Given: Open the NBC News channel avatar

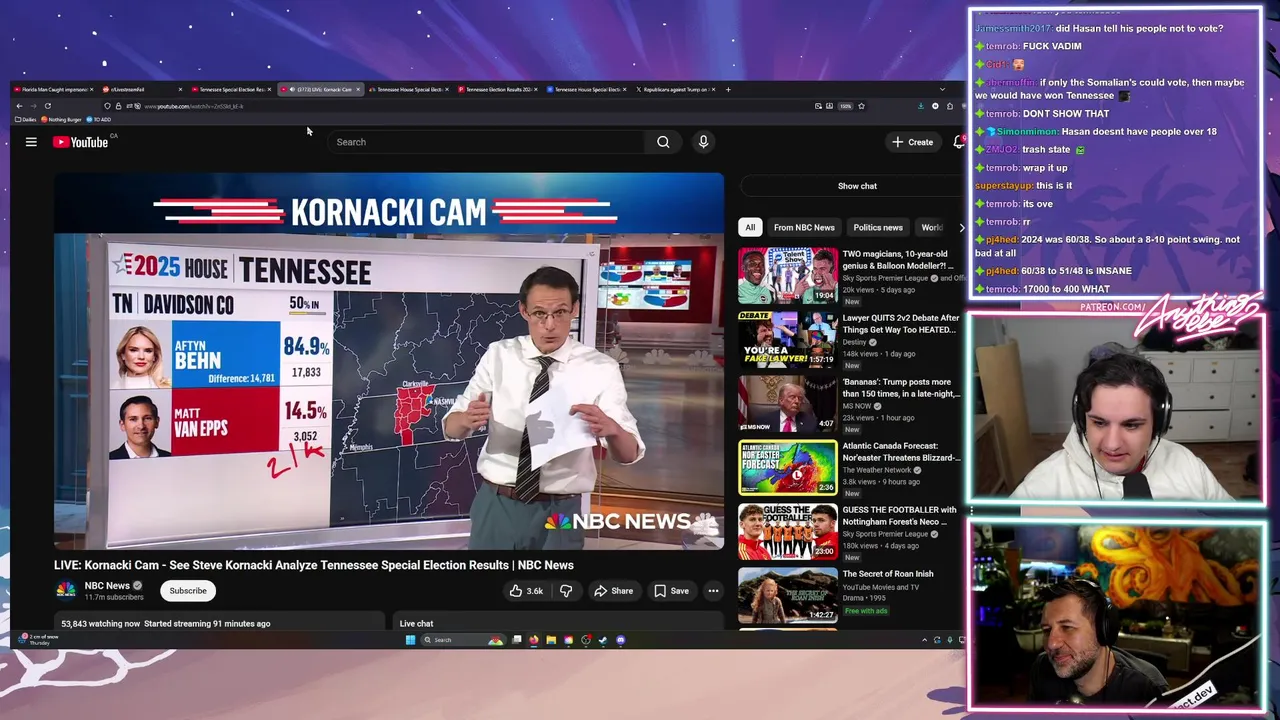Looking at the screenshot, I should pos(66,590).
